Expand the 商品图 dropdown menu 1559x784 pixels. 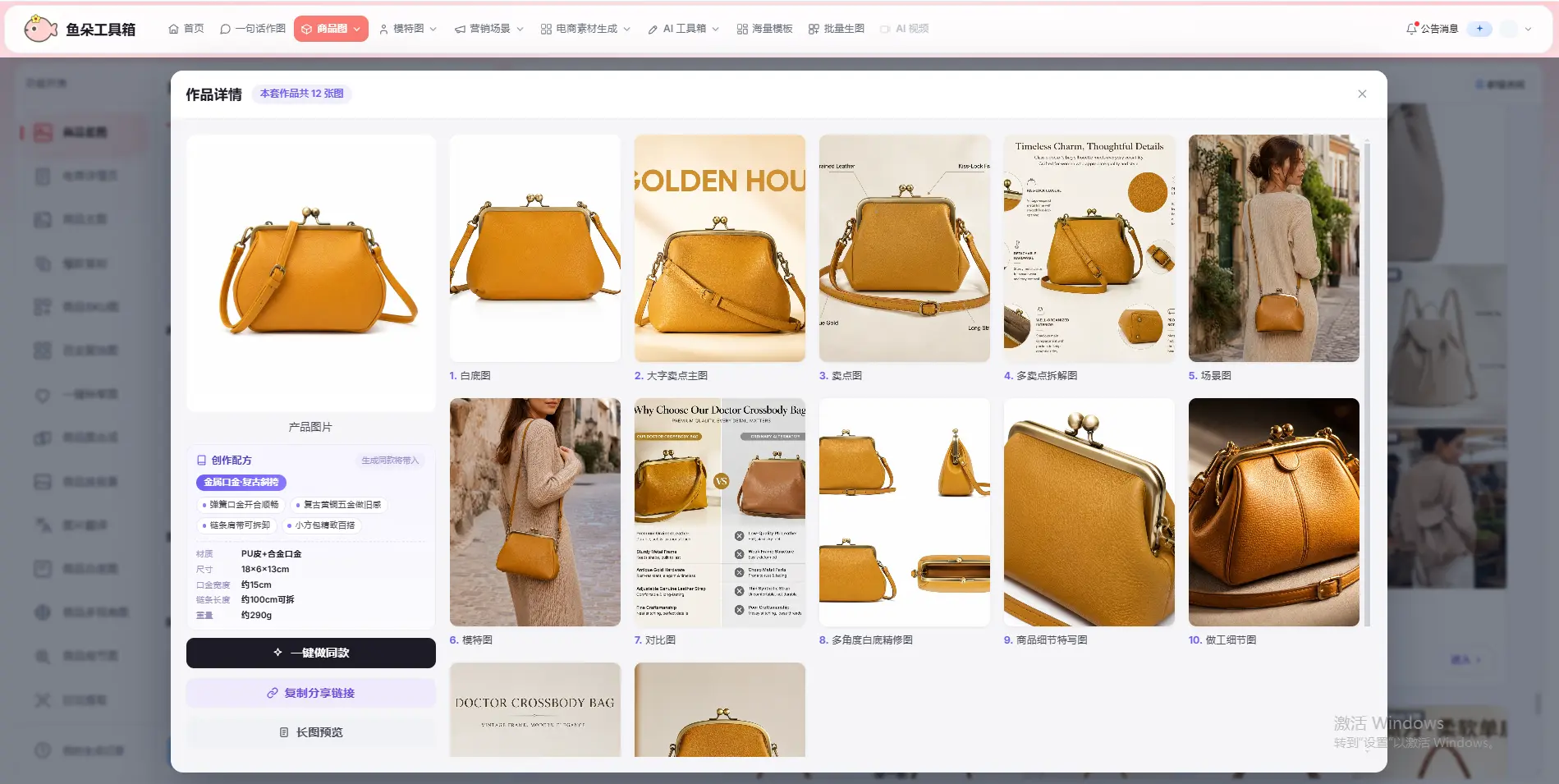coord(331,29)
